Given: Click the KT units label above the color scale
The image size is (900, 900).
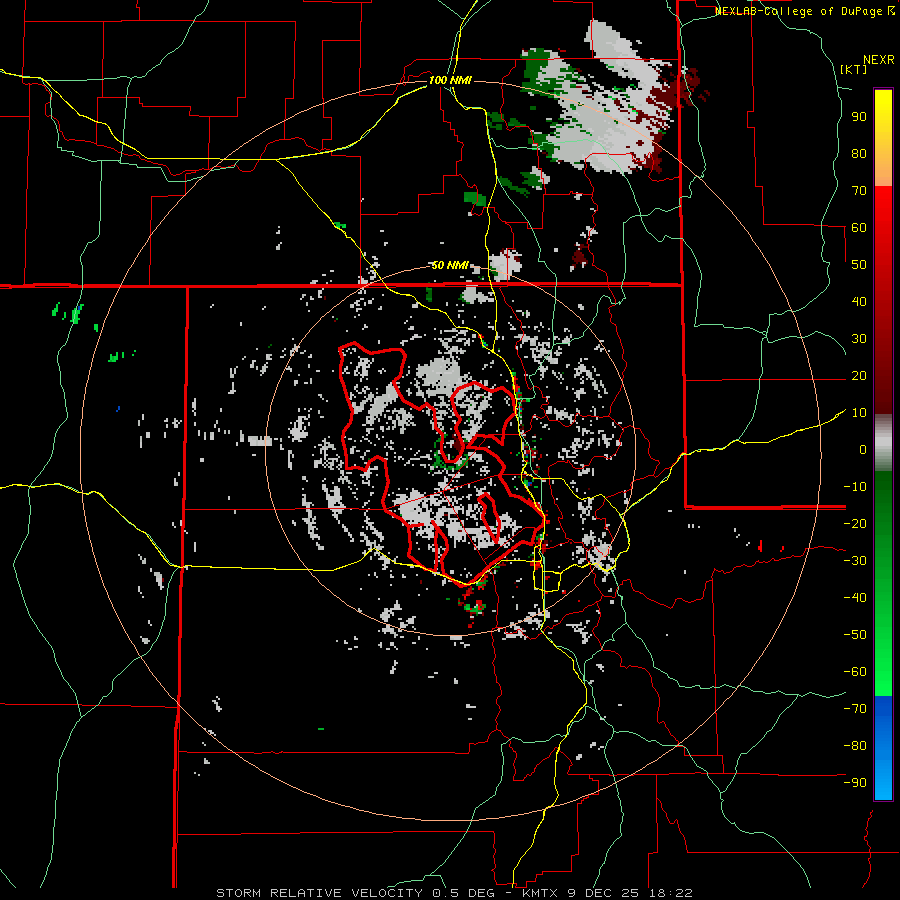Looking at the screenshot, I should [854, 69].
